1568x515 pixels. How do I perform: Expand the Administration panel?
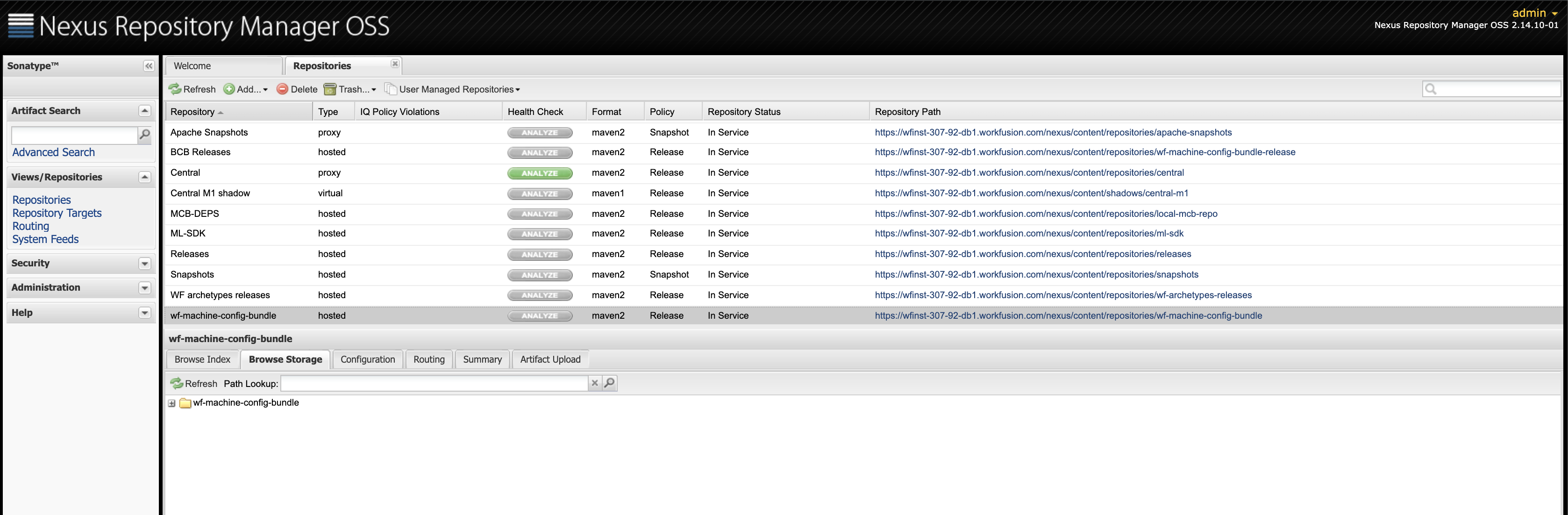(x=144, y=288)
